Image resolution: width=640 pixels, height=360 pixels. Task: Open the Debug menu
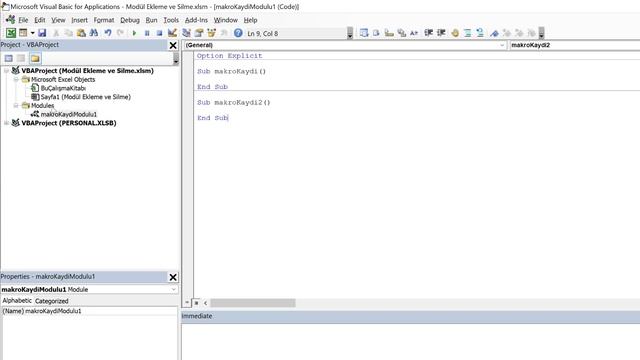coord(130,20)
